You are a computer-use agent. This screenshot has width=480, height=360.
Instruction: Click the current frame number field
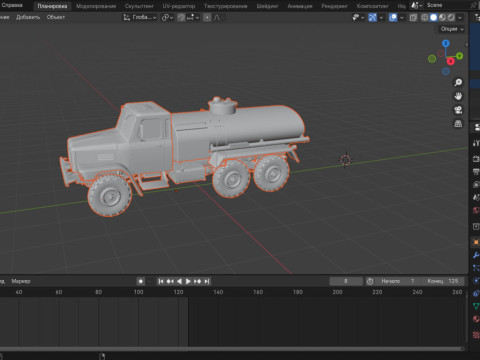coord(346,281)
